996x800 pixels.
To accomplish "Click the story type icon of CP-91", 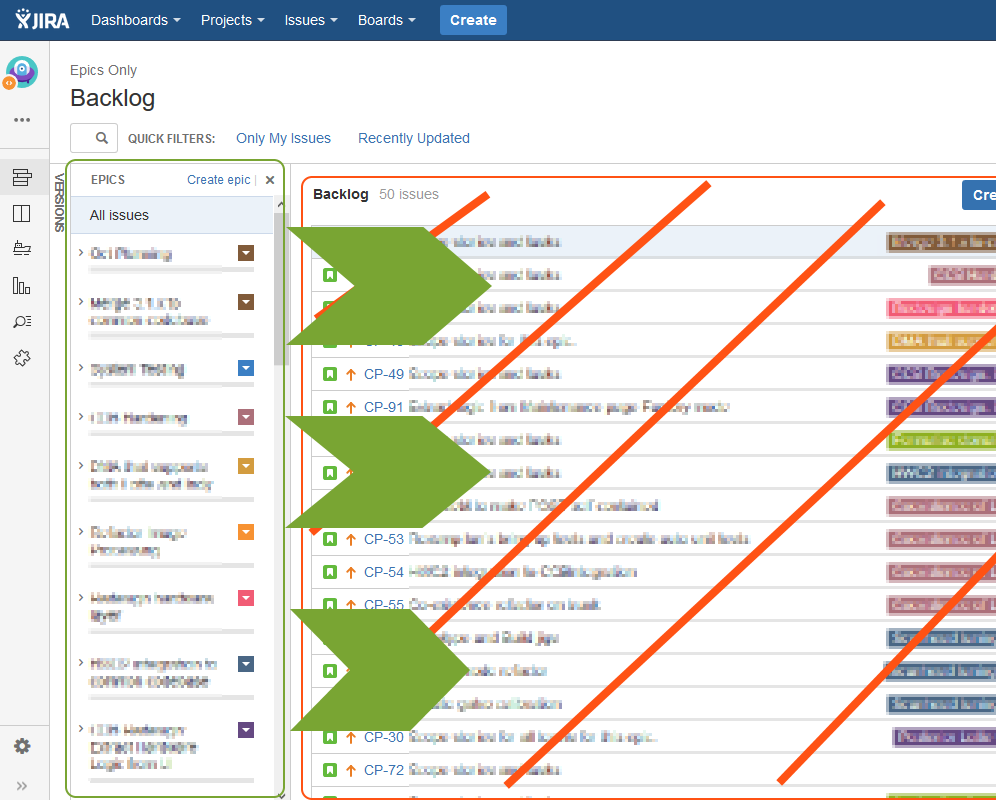I will 330,407.
